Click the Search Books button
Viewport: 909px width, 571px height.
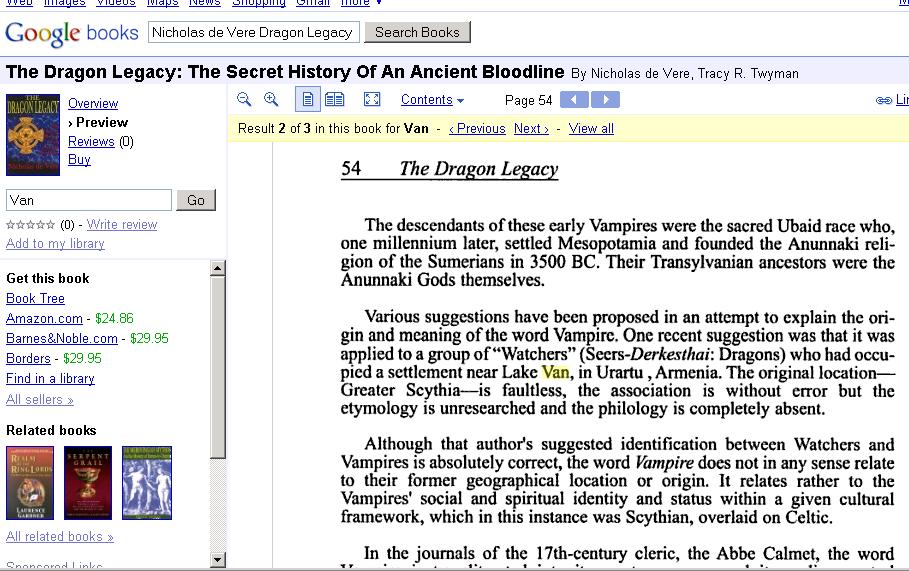(x=417, y=32)
